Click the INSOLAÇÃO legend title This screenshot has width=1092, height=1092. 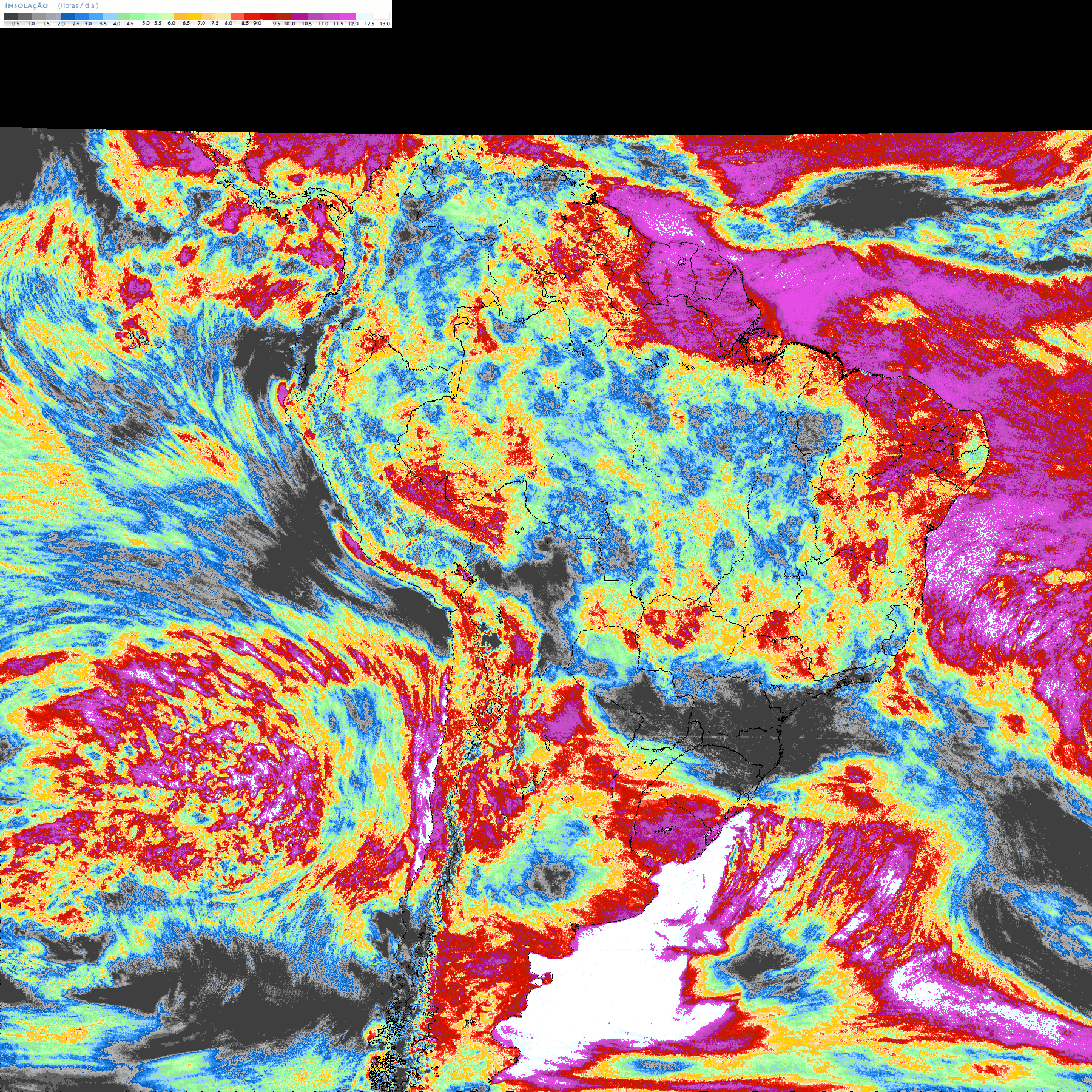(27, 6)
